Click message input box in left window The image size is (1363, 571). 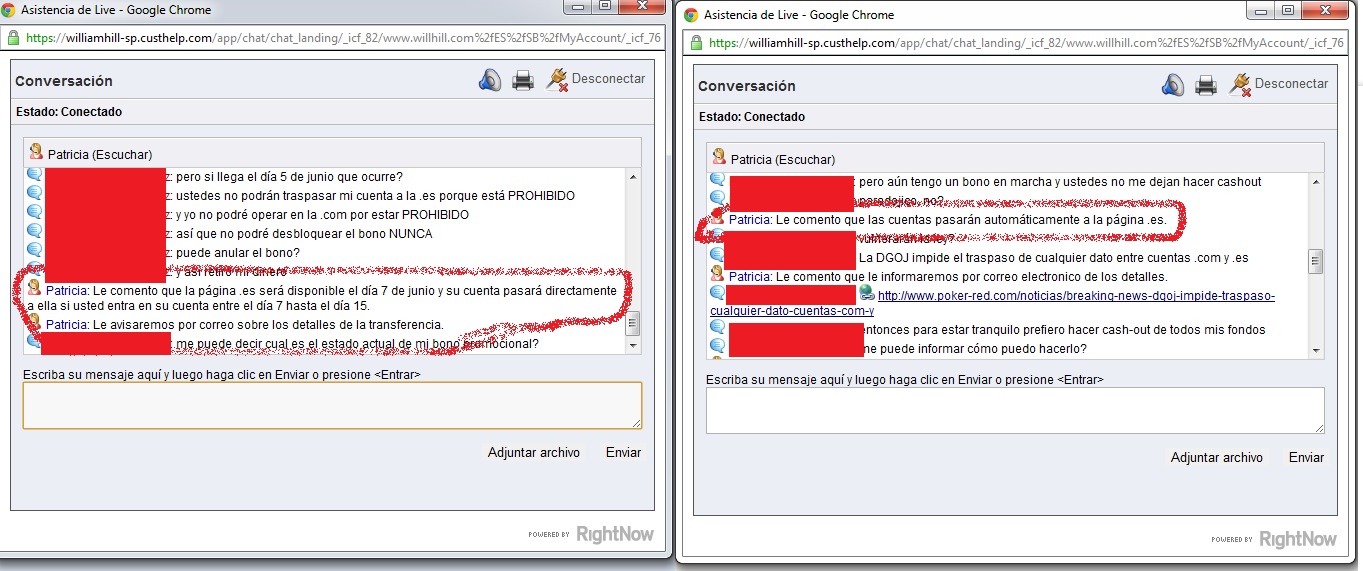click(332, 405)
